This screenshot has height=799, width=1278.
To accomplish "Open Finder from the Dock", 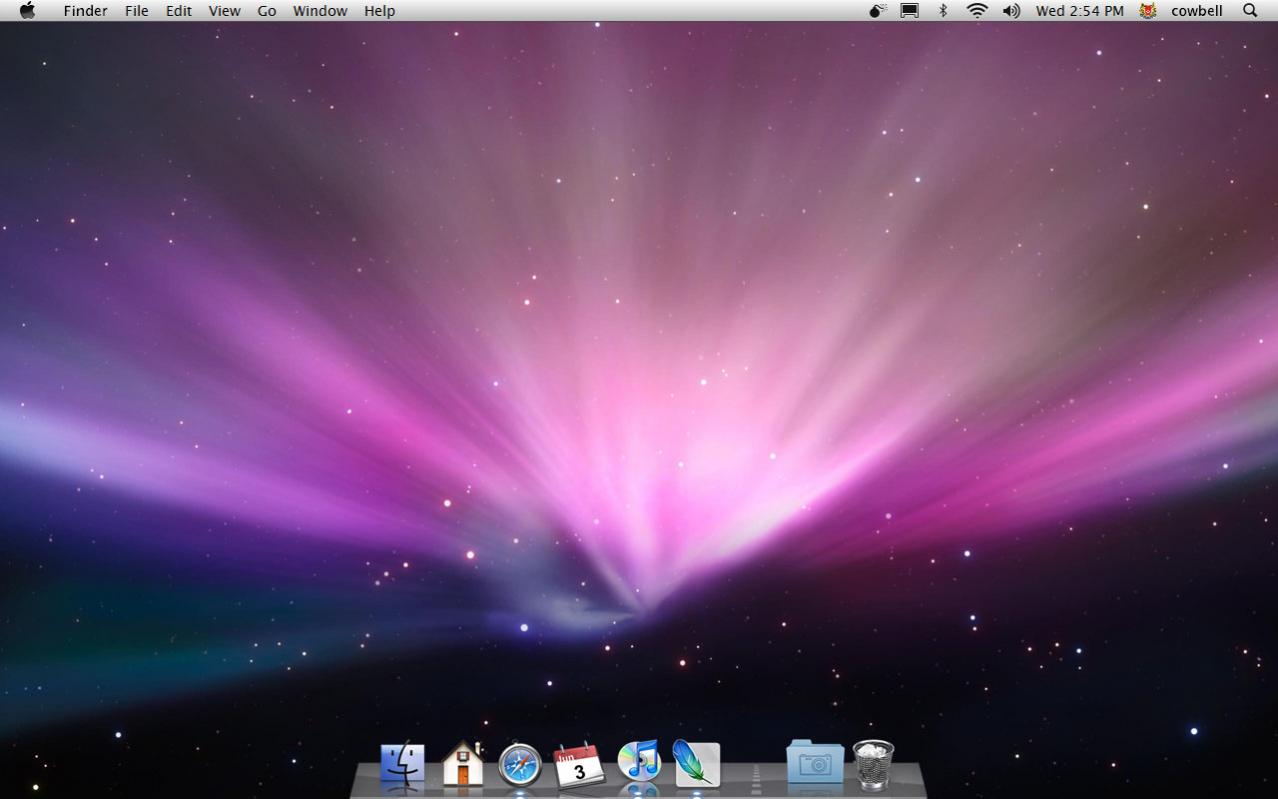I will click(403, 765).
